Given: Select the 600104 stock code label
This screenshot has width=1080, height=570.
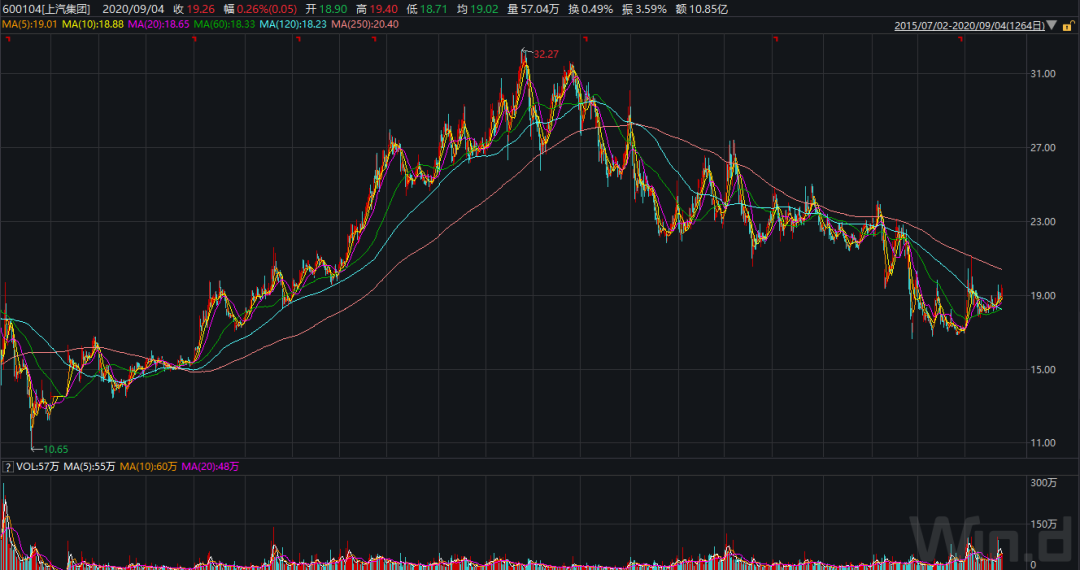Looking at the screenshot, I should (x=20, y=8).
